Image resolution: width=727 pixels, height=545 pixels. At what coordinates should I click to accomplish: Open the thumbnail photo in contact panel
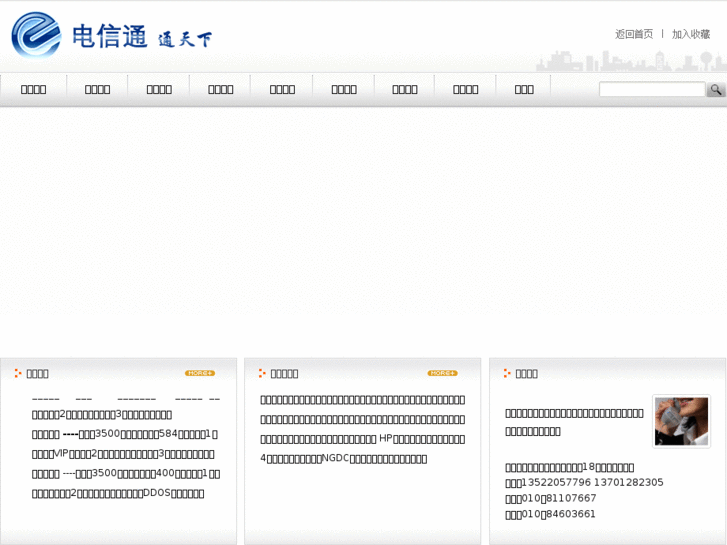(681, 421)
